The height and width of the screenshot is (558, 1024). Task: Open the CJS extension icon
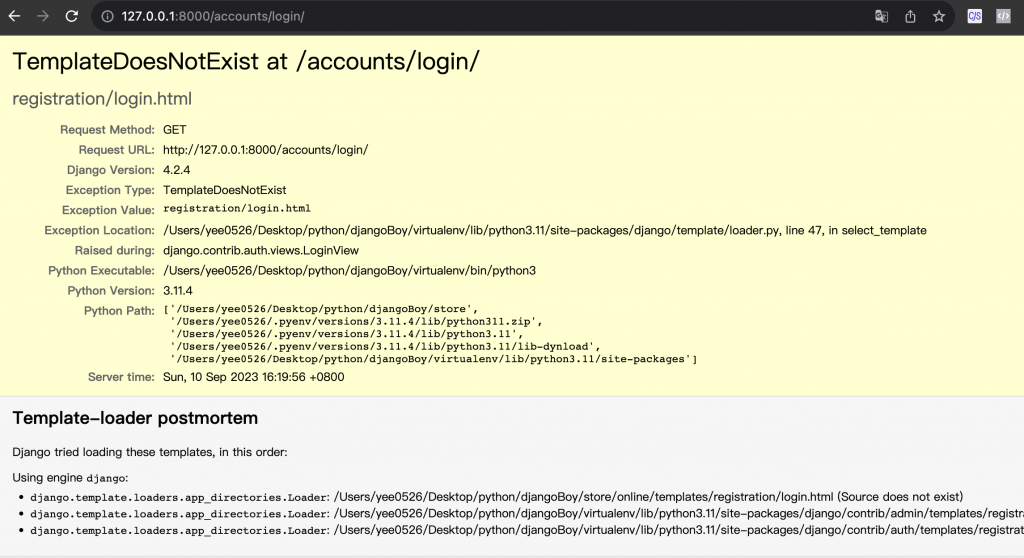point(974,16)
